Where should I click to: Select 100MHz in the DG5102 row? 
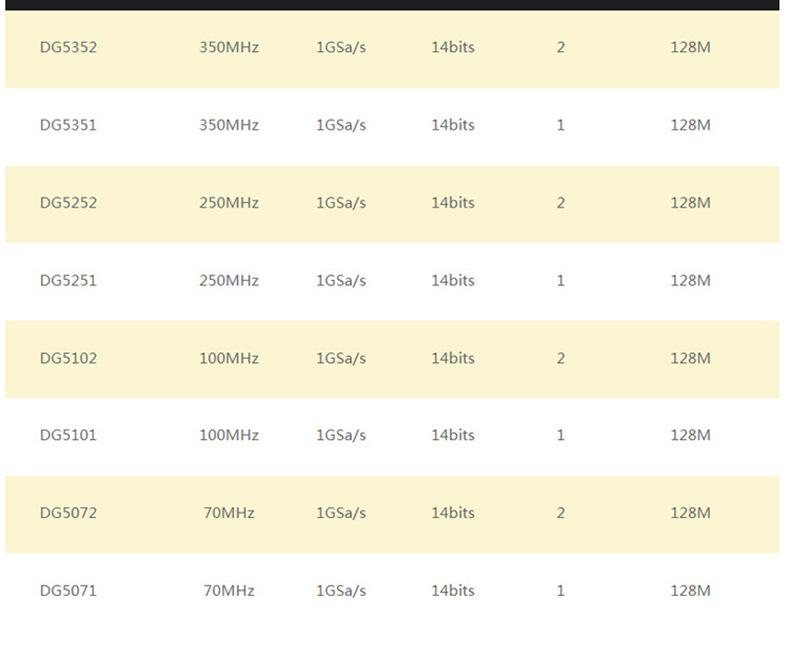pos(229,358)
